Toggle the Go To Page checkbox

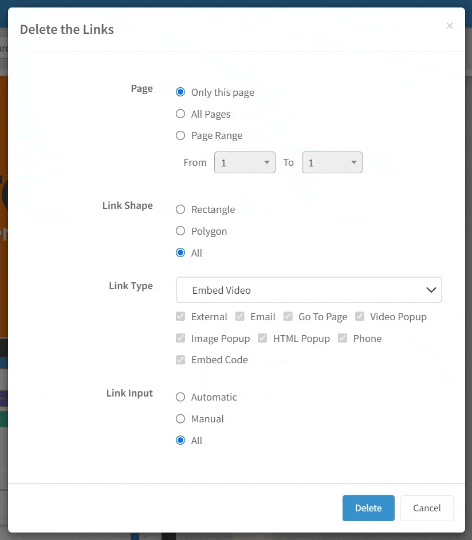coord(288,316)
